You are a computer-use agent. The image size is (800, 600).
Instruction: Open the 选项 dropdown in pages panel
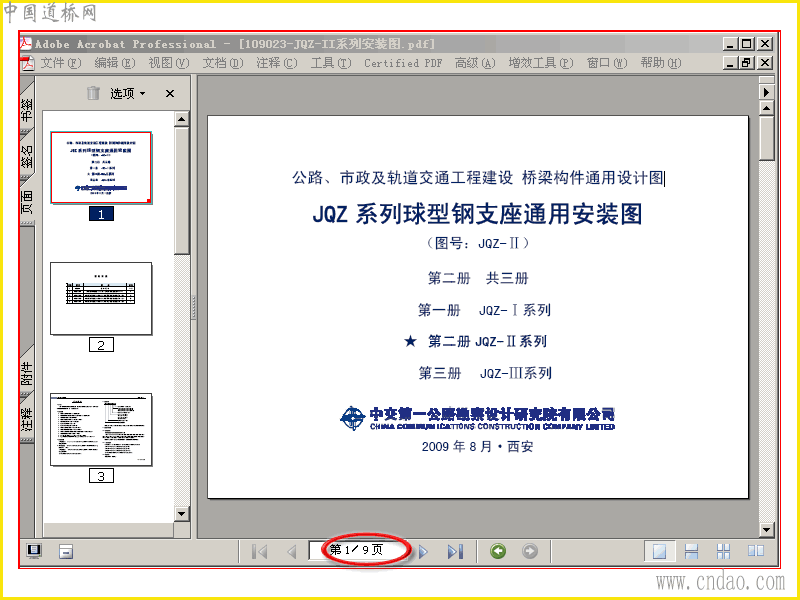[128, 93]
